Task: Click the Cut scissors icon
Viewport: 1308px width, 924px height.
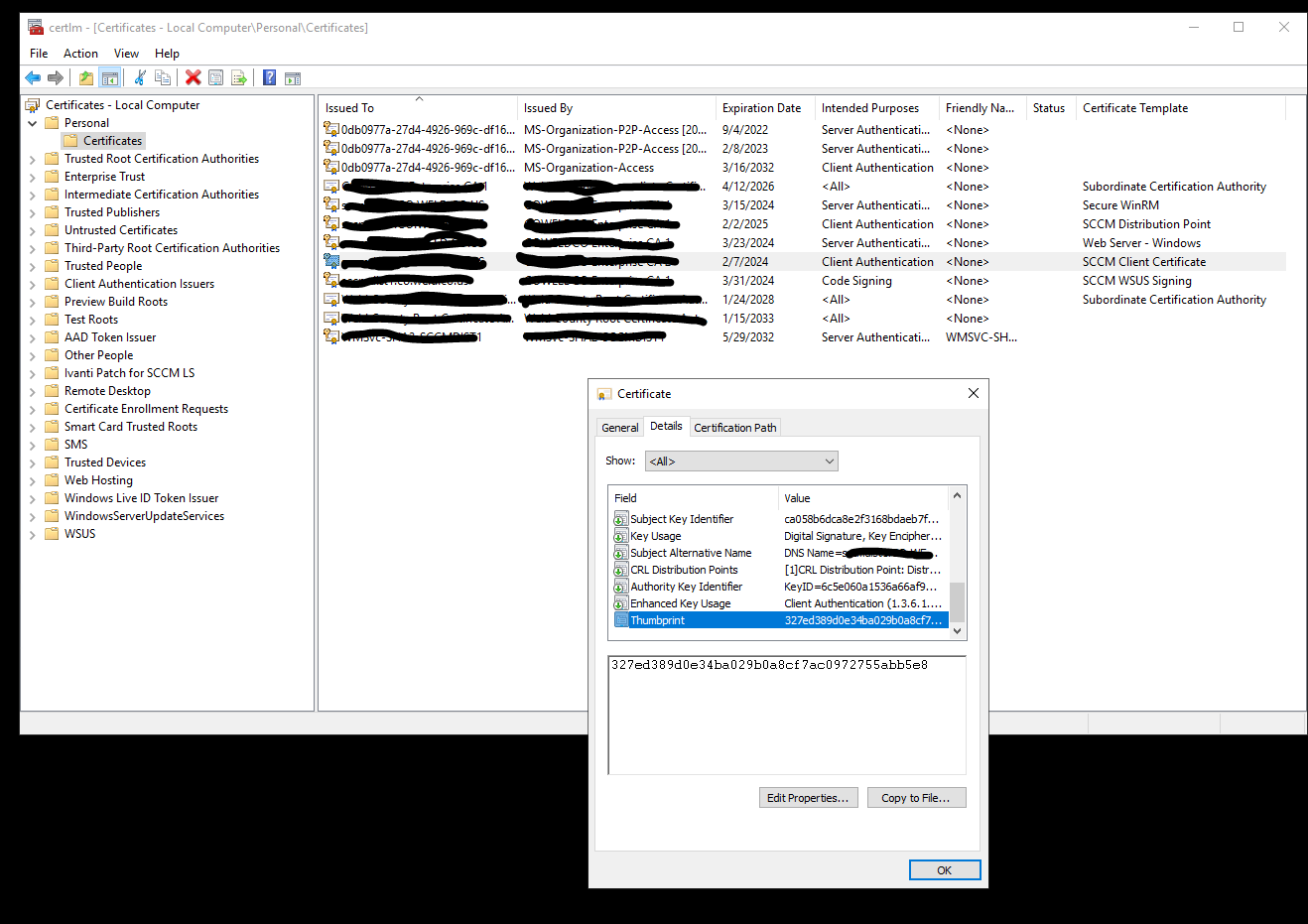Action: click(140, 78)
